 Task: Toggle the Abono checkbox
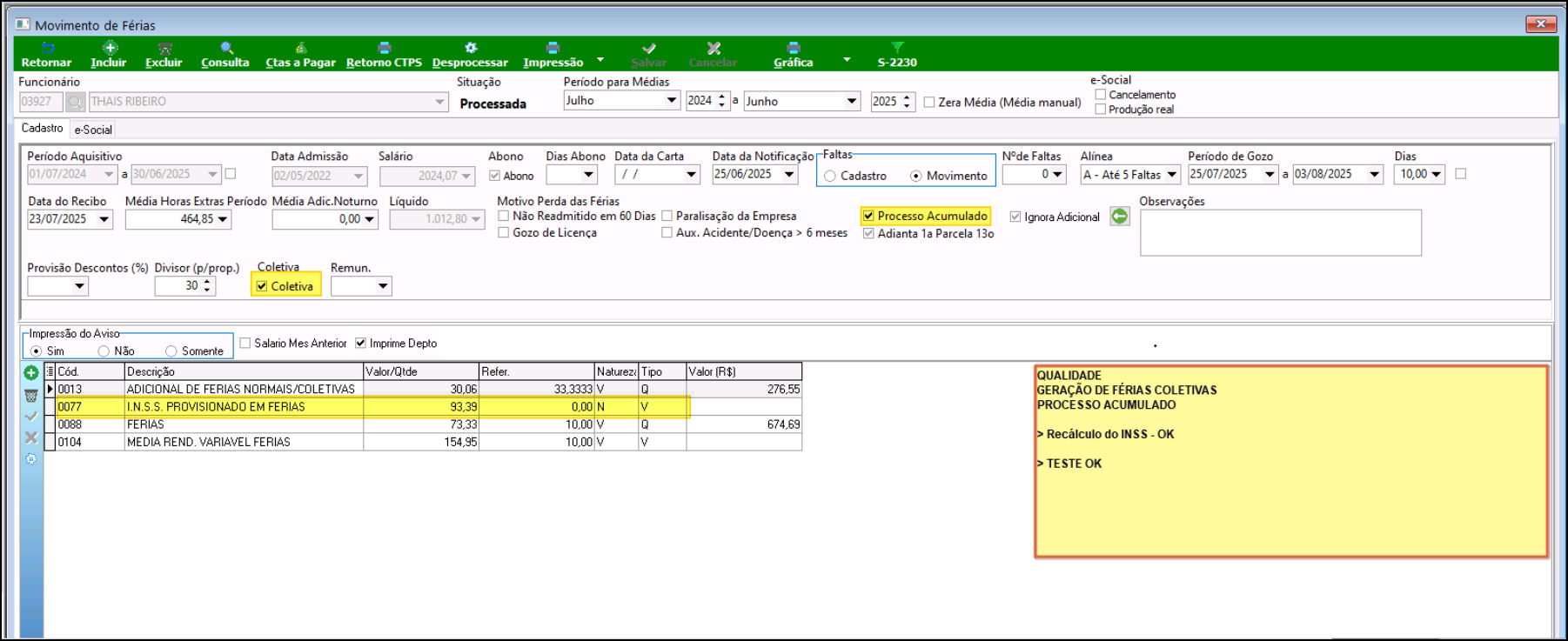[495, 176]
